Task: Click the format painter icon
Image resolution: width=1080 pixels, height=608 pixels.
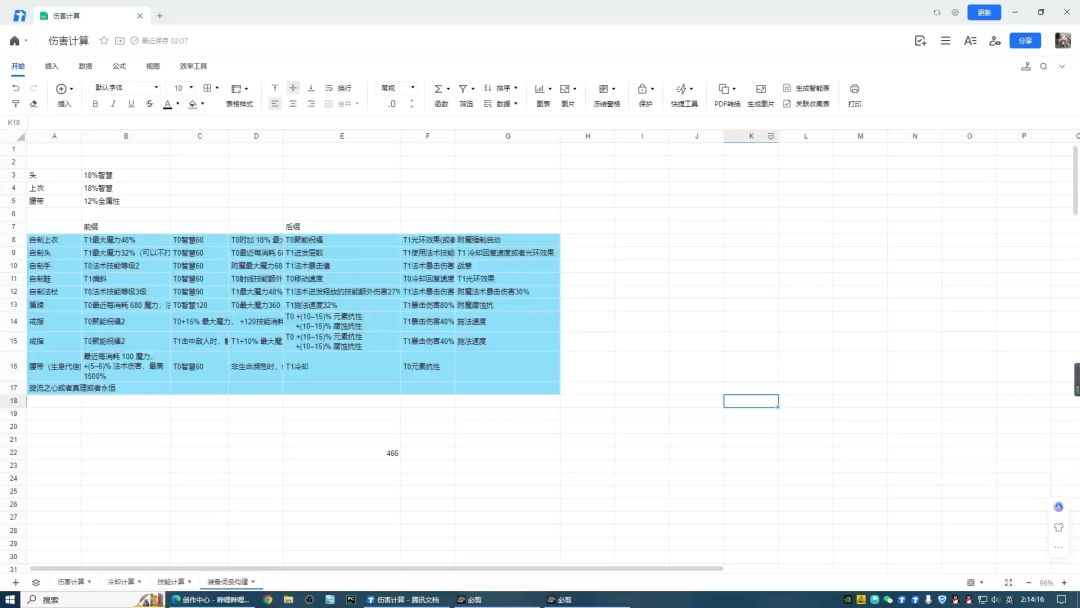Action: (15, 104)
